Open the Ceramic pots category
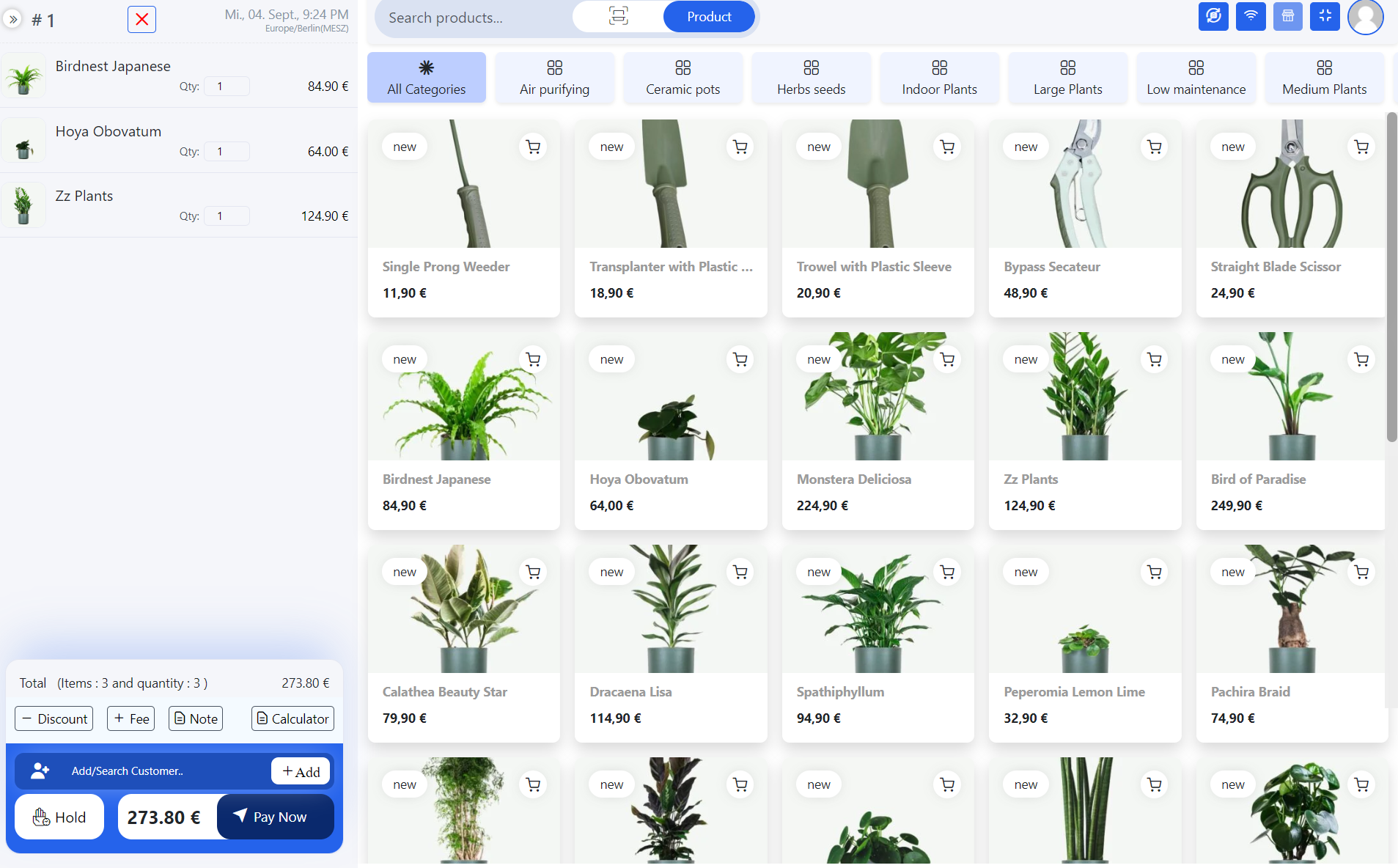1398x868 pixels. [683, 78]
